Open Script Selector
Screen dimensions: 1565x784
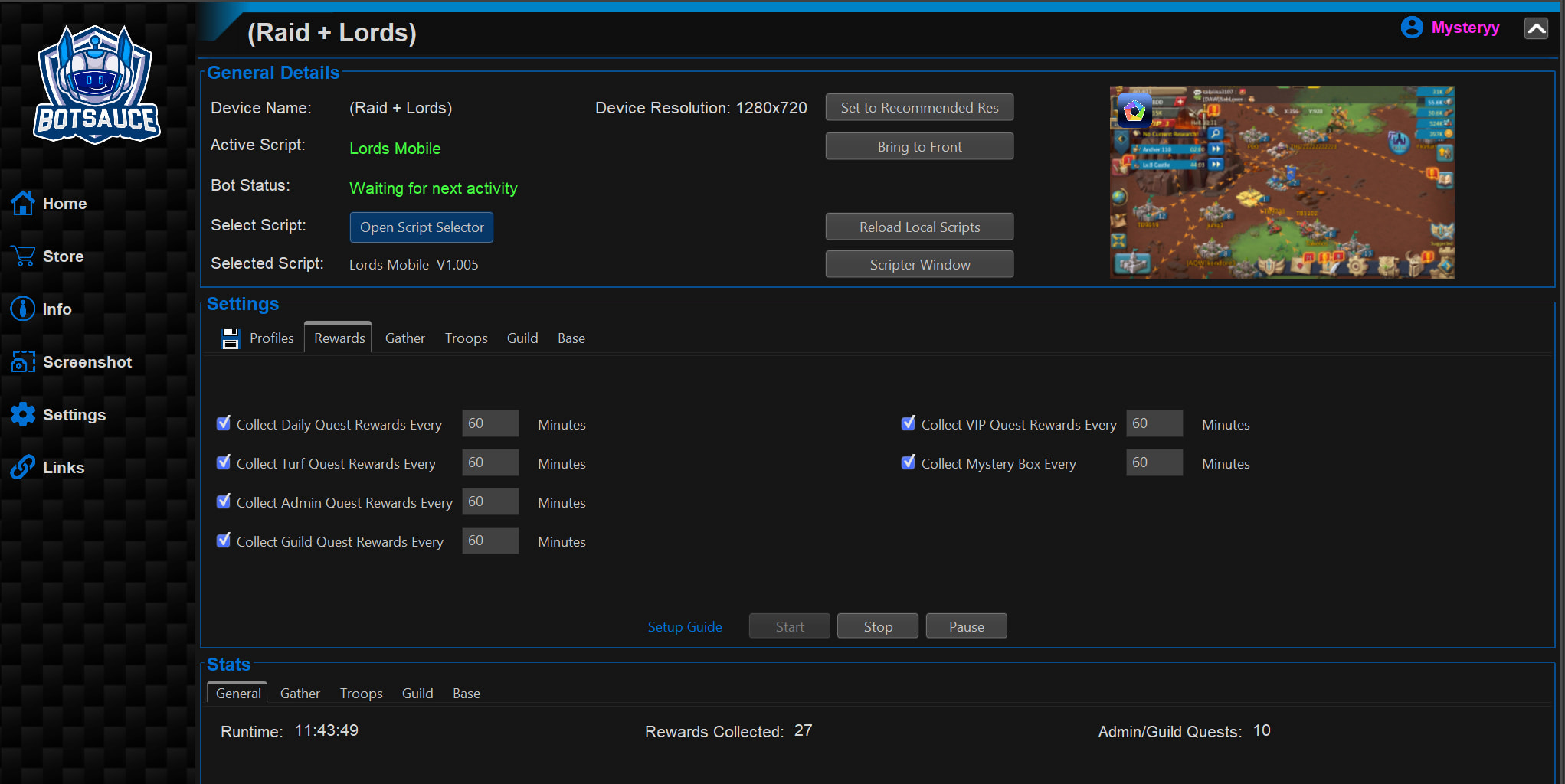pyautogui.click(x=421, y=227)
